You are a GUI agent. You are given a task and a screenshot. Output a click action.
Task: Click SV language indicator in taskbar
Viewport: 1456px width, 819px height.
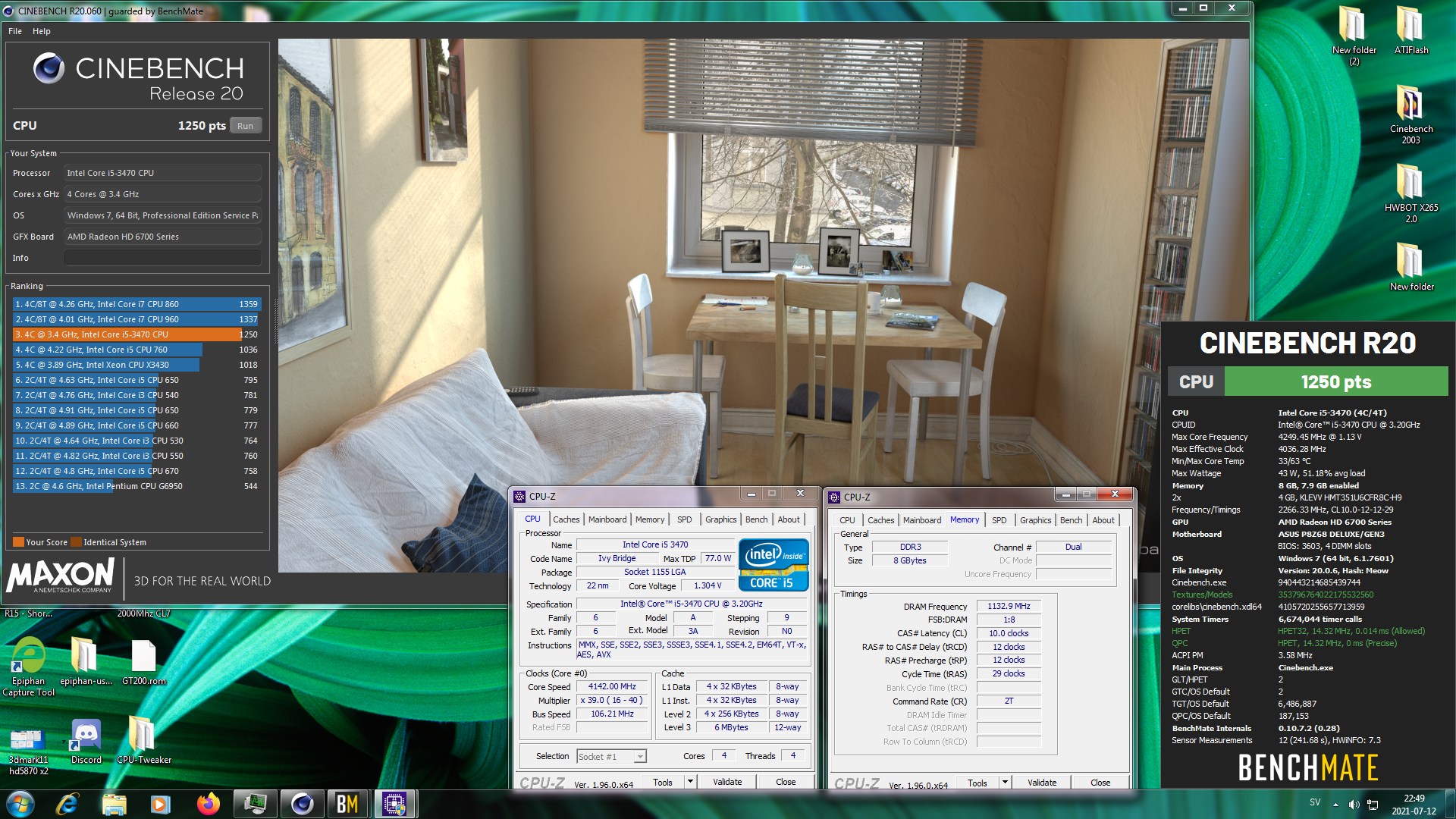click(1315, 802)
